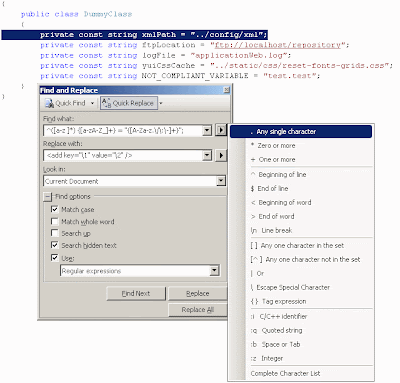This screenshot has width=400, height=383.
Task: Toggle the Use checkbox
Action: tap(55, 258)
